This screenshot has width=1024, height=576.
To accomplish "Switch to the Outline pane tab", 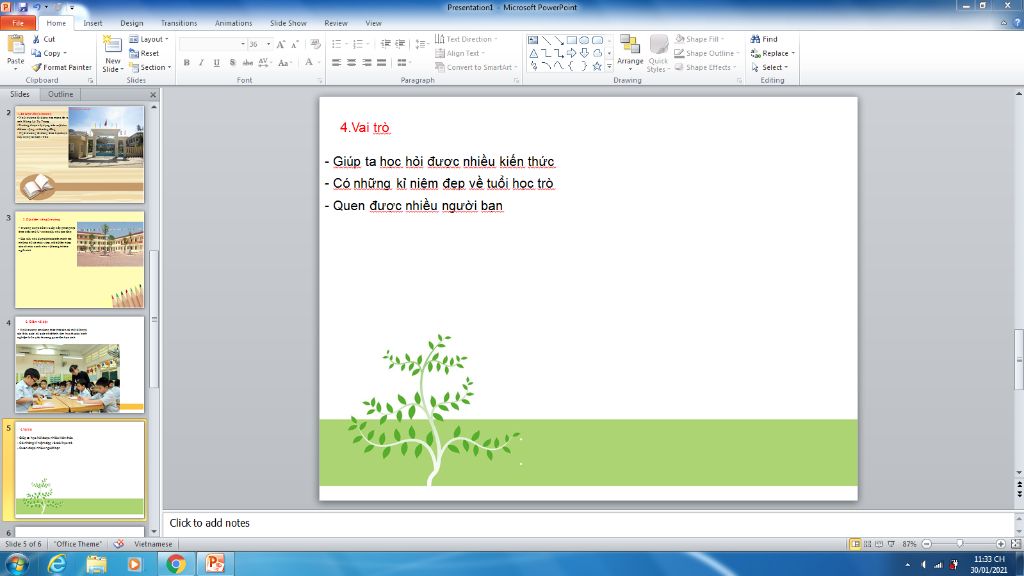I will tap(61, 94).
